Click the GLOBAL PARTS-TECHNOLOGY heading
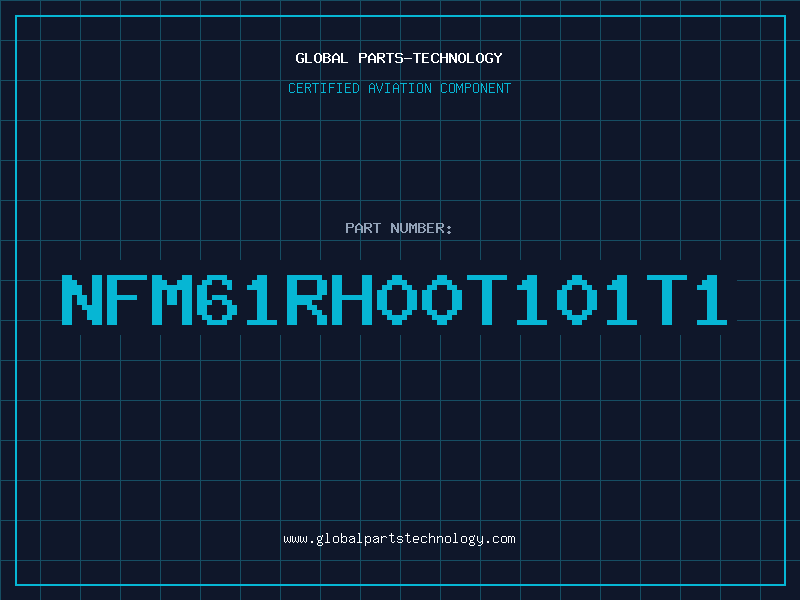 399,58
